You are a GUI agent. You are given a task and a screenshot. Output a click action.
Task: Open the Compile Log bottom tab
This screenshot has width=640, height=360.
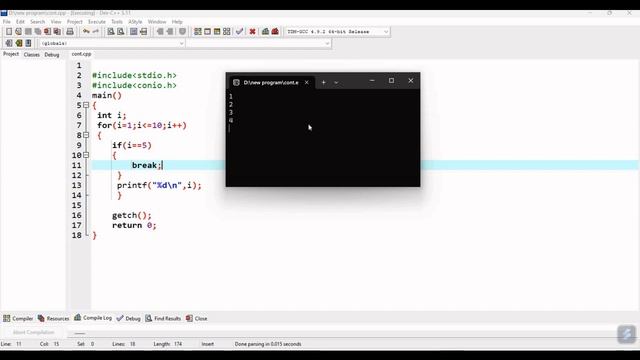93,318
